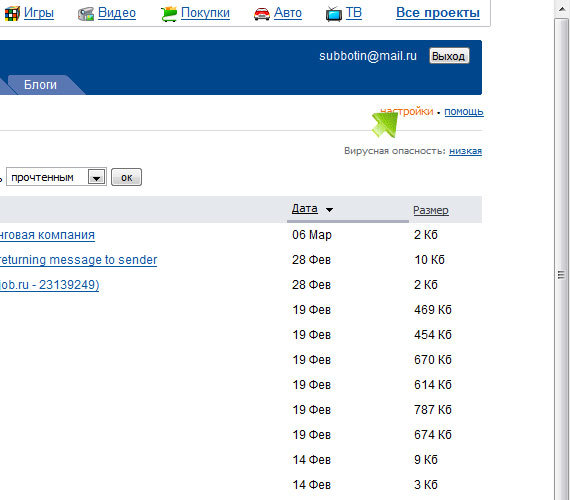Click the scrollbar up arrow
The height and width of the screenshot is (500, 570).
coord(562,9)
